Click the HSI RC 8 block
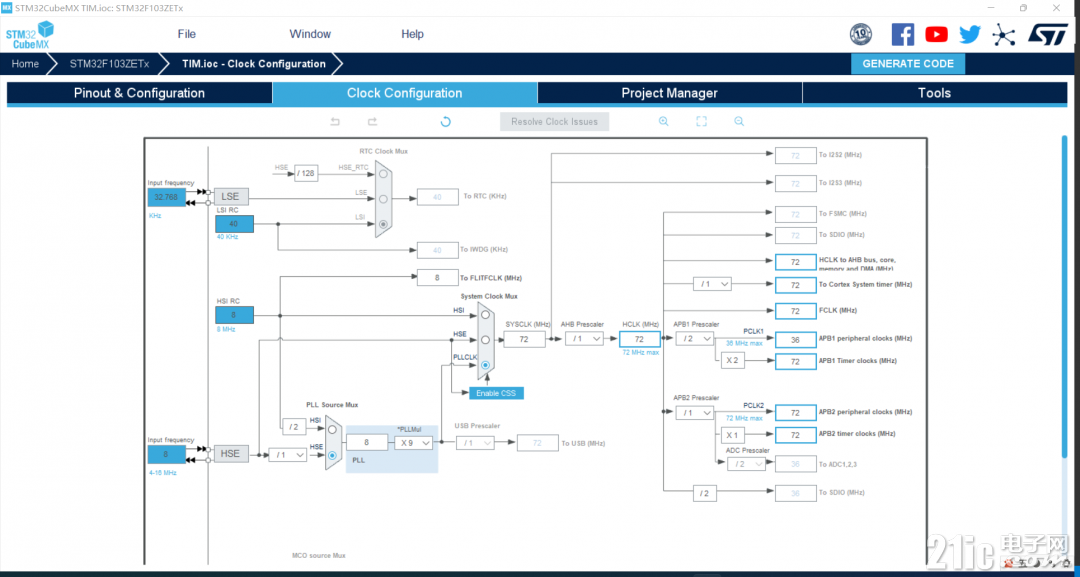Image resolution: width=1080 pixels, height=577 pixels. (x=234, y=315)
